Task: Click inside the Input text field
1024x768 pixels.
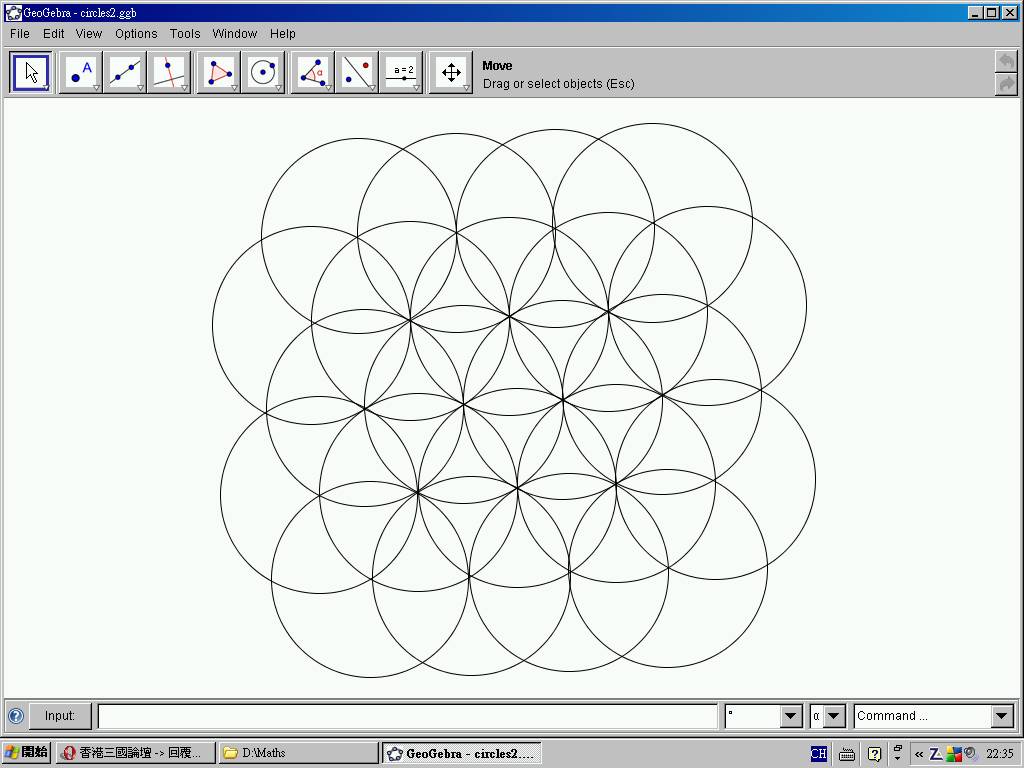Action: 408,716
